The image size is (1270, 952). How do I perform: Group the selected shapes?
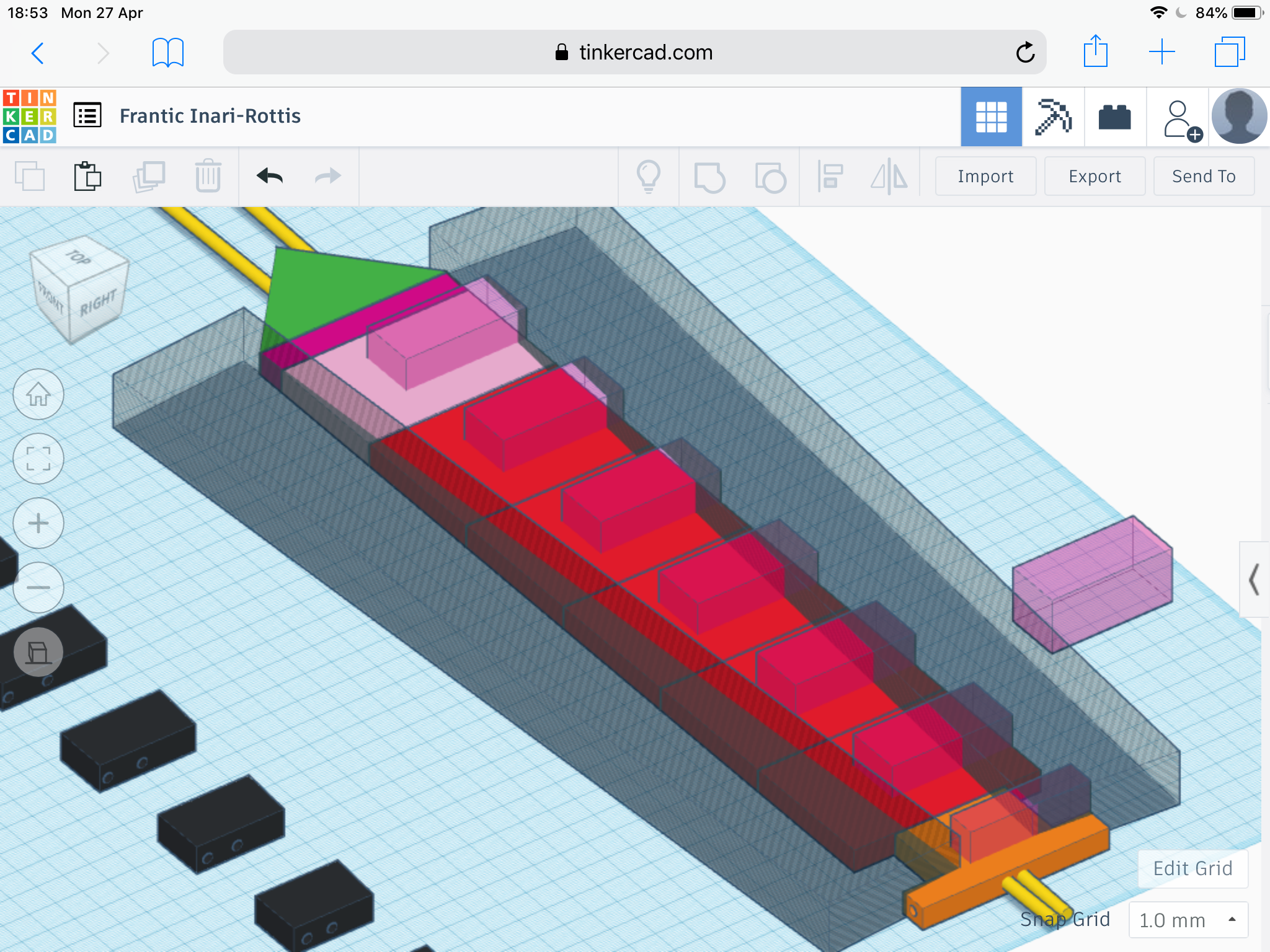point(709,177)
